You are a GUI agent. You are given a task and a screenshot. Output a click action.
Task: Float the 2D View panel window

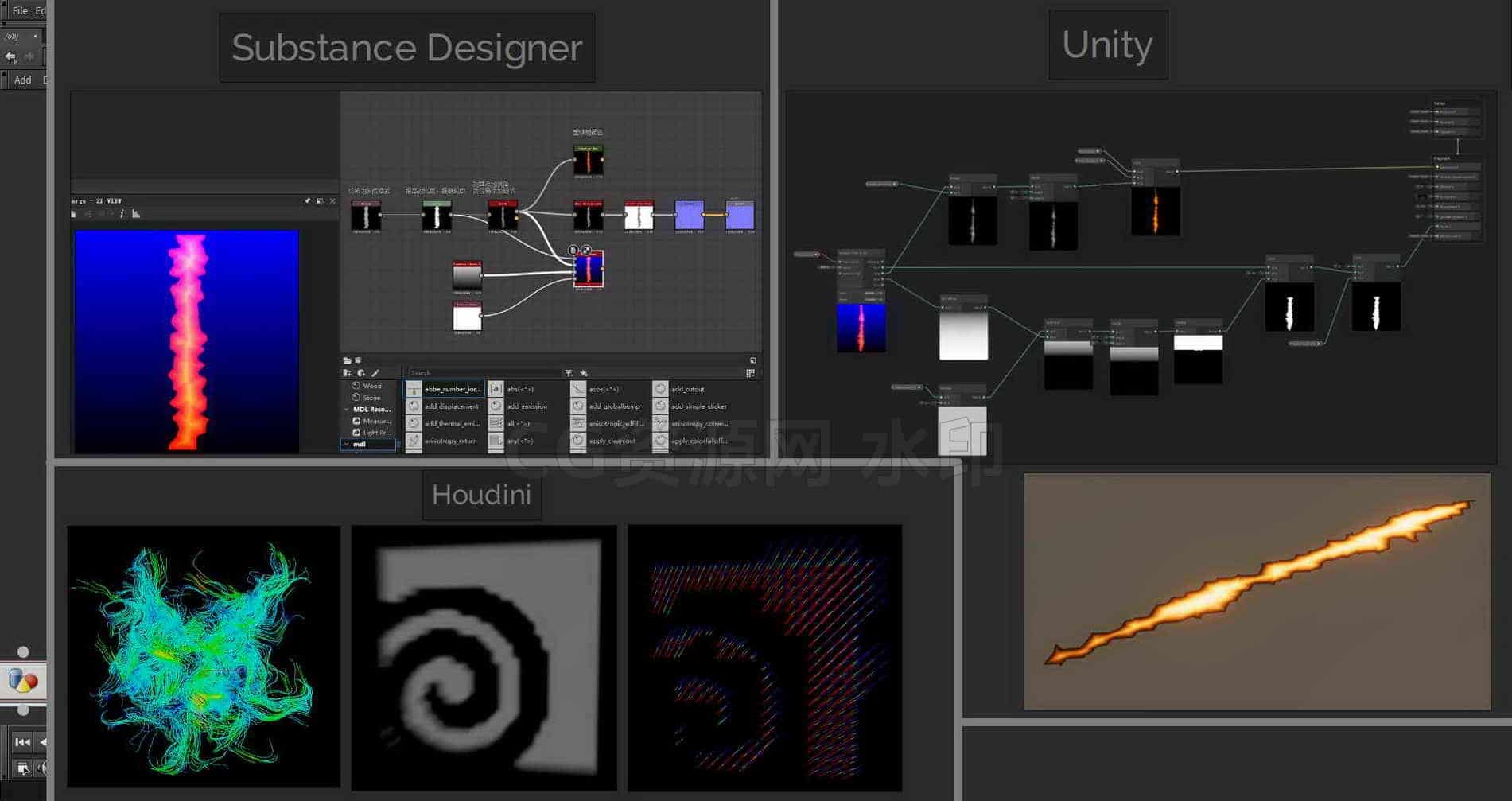[x=320, y=201]
